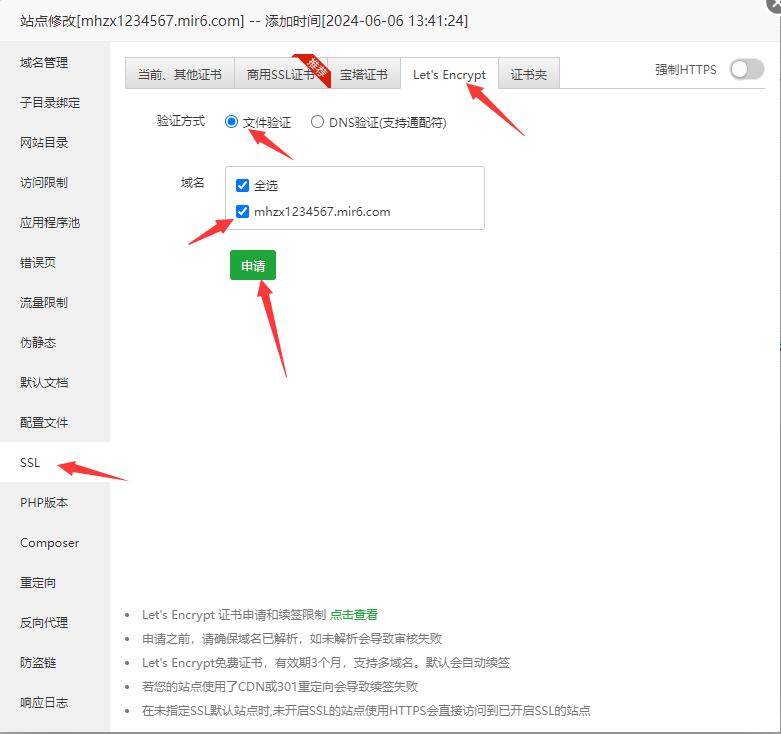Go to 网站目录 settings
The width and height of the screenshot is (781, 734).
coord(44,143)
